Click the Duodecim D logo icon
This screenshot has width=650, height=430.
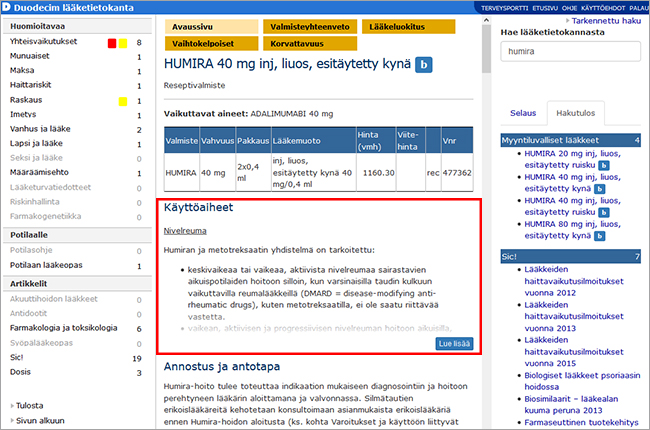coord(6,7)
